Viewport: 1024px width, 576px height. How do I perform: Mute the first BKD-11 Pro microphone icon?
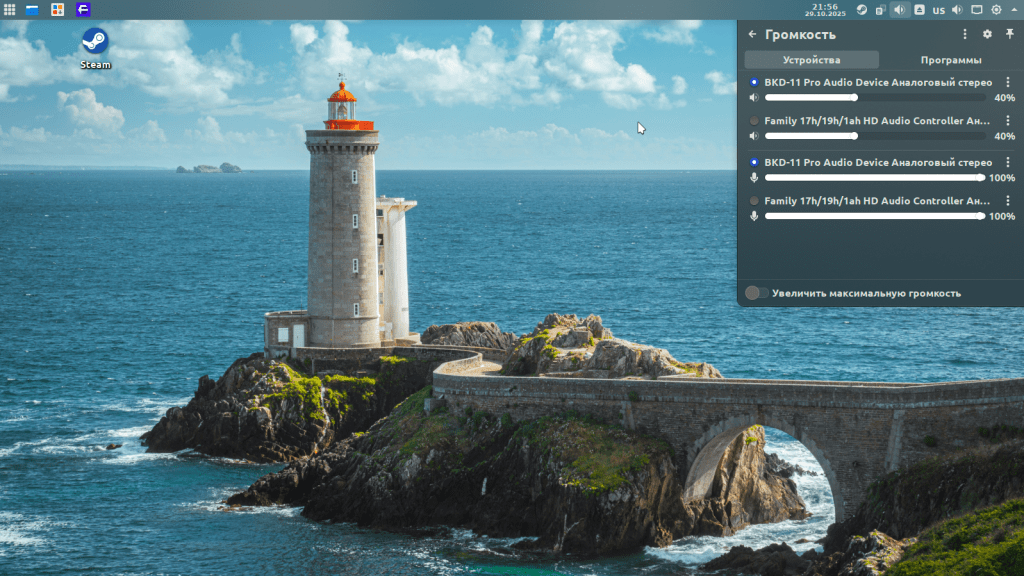tap(754, 178)
